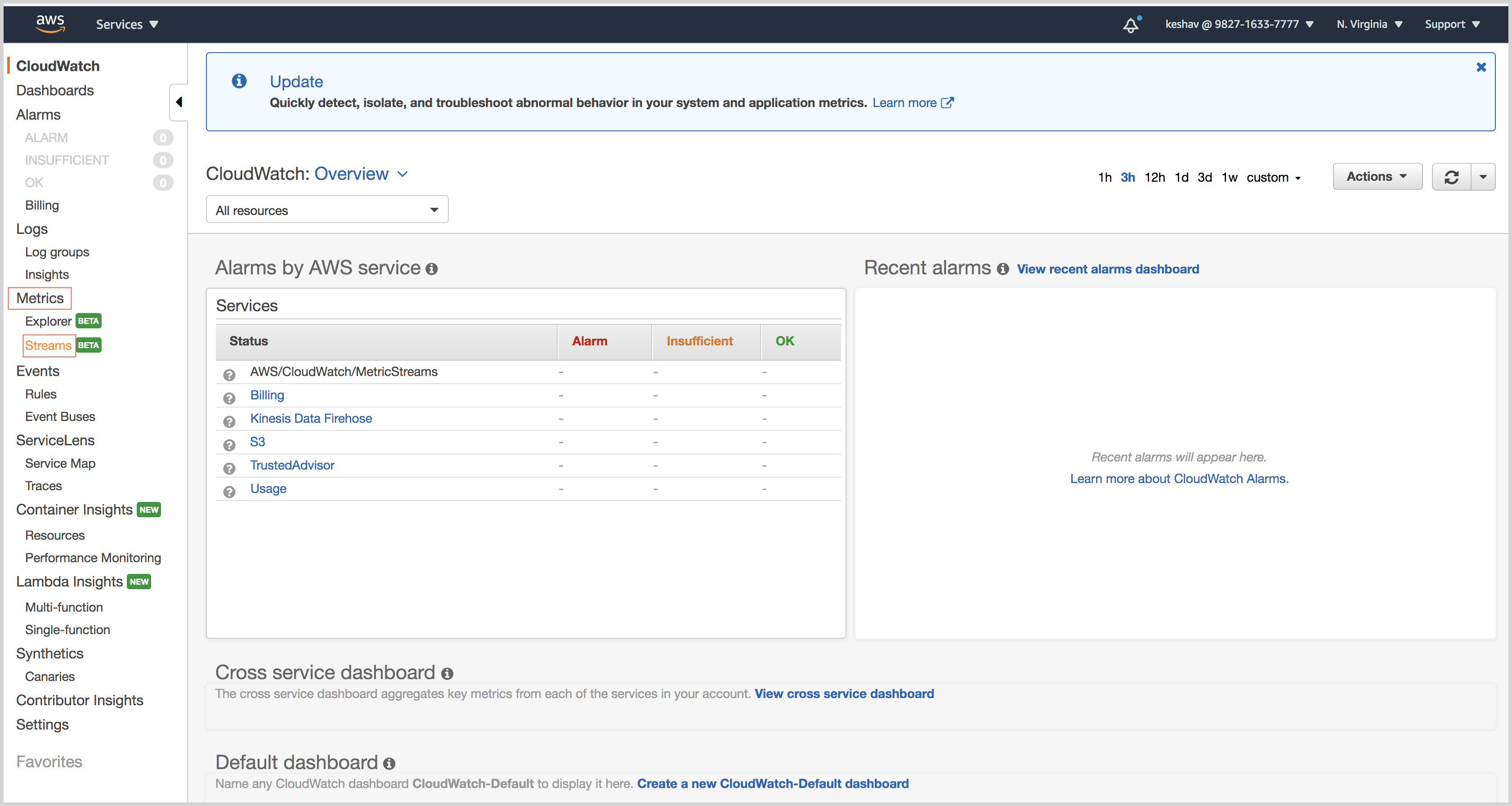
Task: Select the 12h time range
Action: (x=1154, y=177)
